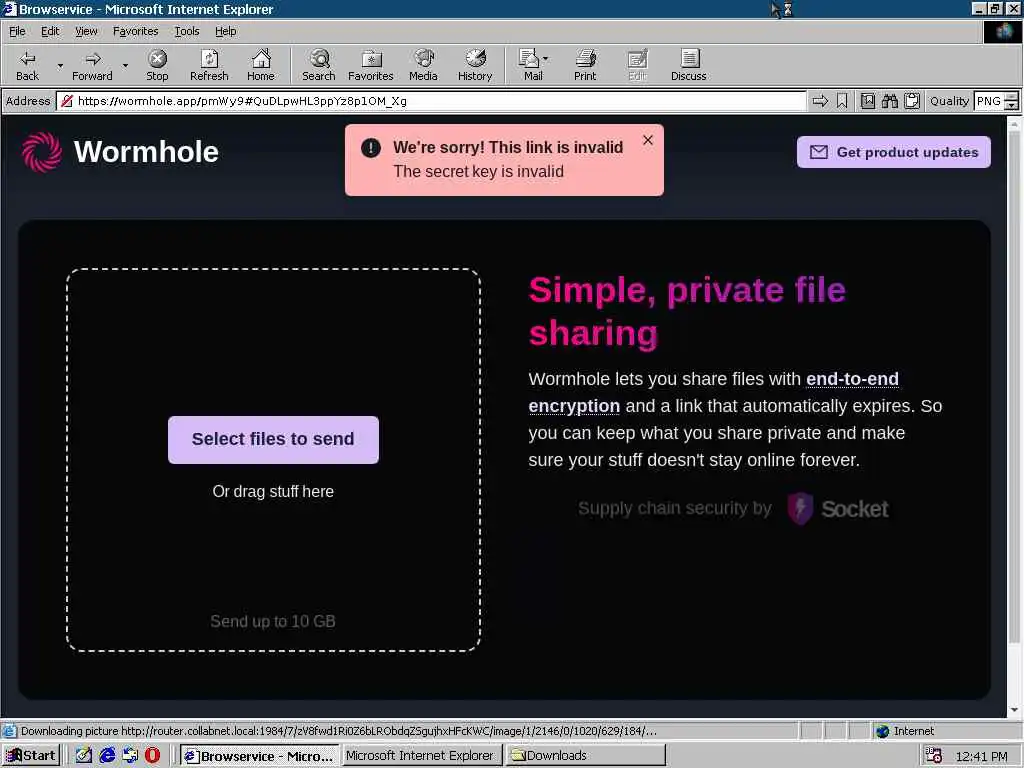Viewport: 1024px width, 768px height.
Task: Click the clipboard paste icon
Action: click(x=912, y=101)
